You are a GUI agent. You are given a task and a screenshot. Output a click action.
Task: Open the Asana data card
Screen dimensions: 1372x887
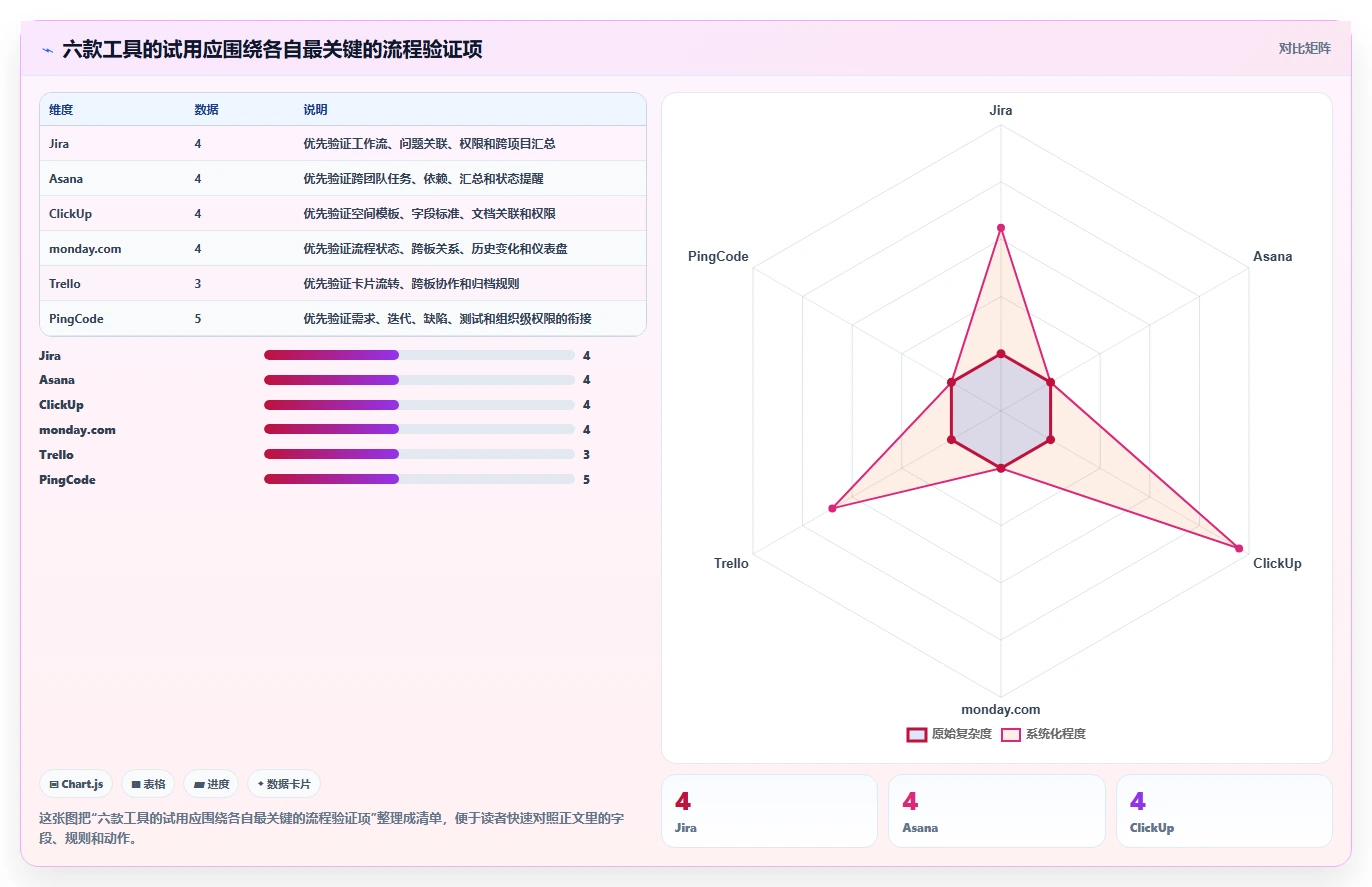point(997,811)
